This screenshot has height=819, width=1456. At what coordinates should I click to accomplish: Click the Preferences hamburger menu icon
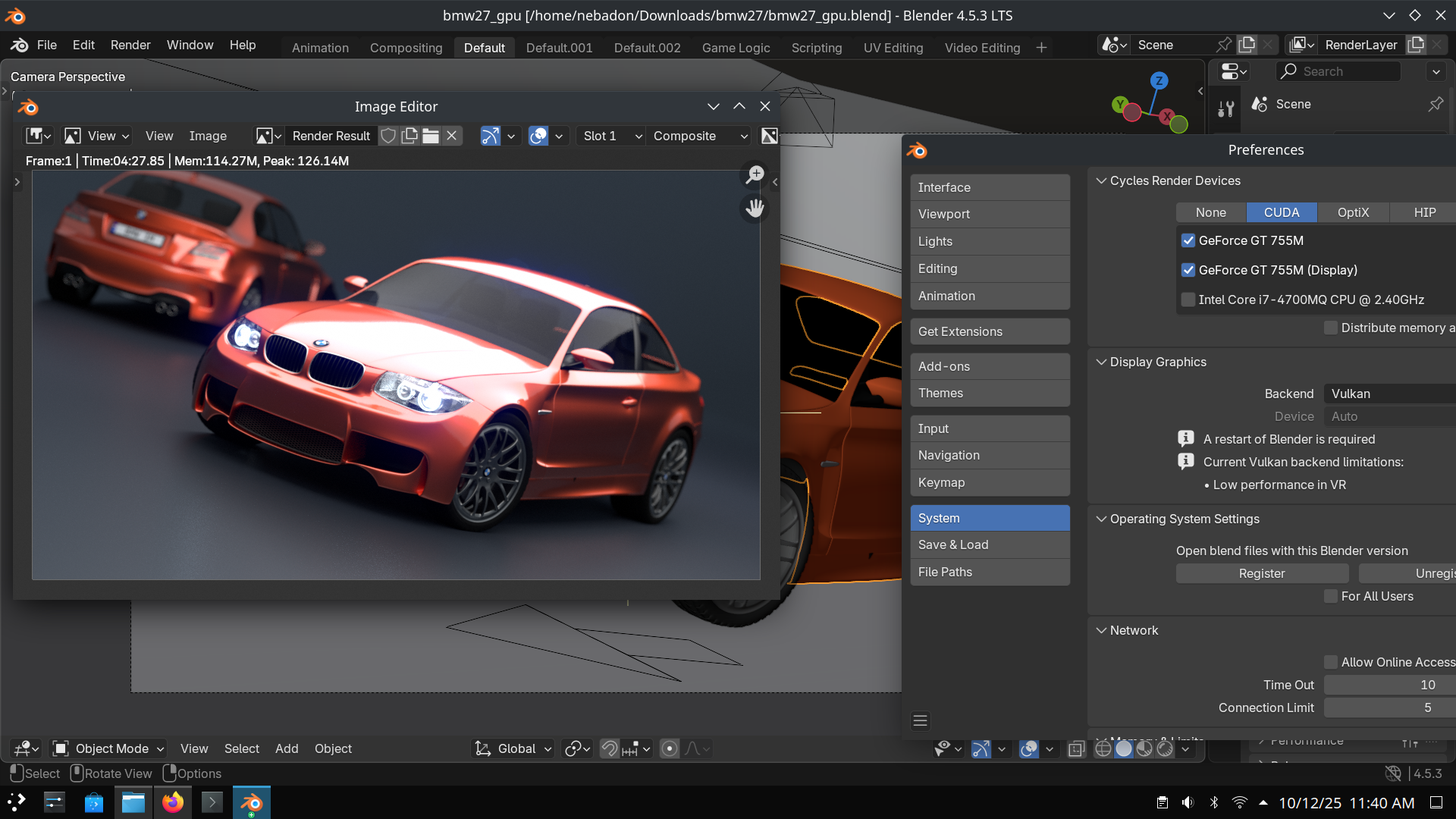coord(920,720)
